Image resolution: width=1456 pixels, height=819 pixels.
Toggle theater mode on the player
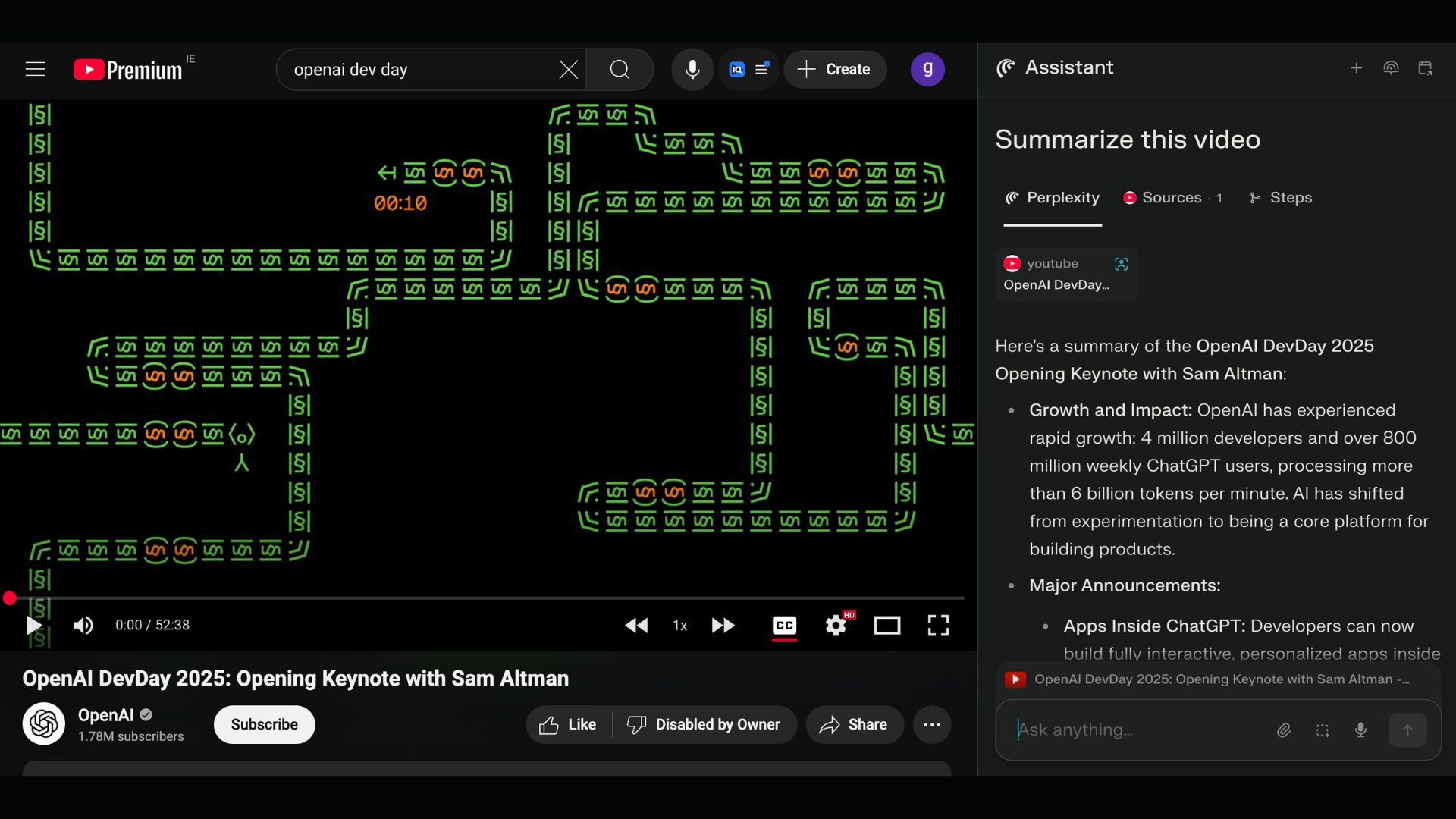tap(886, 625)
